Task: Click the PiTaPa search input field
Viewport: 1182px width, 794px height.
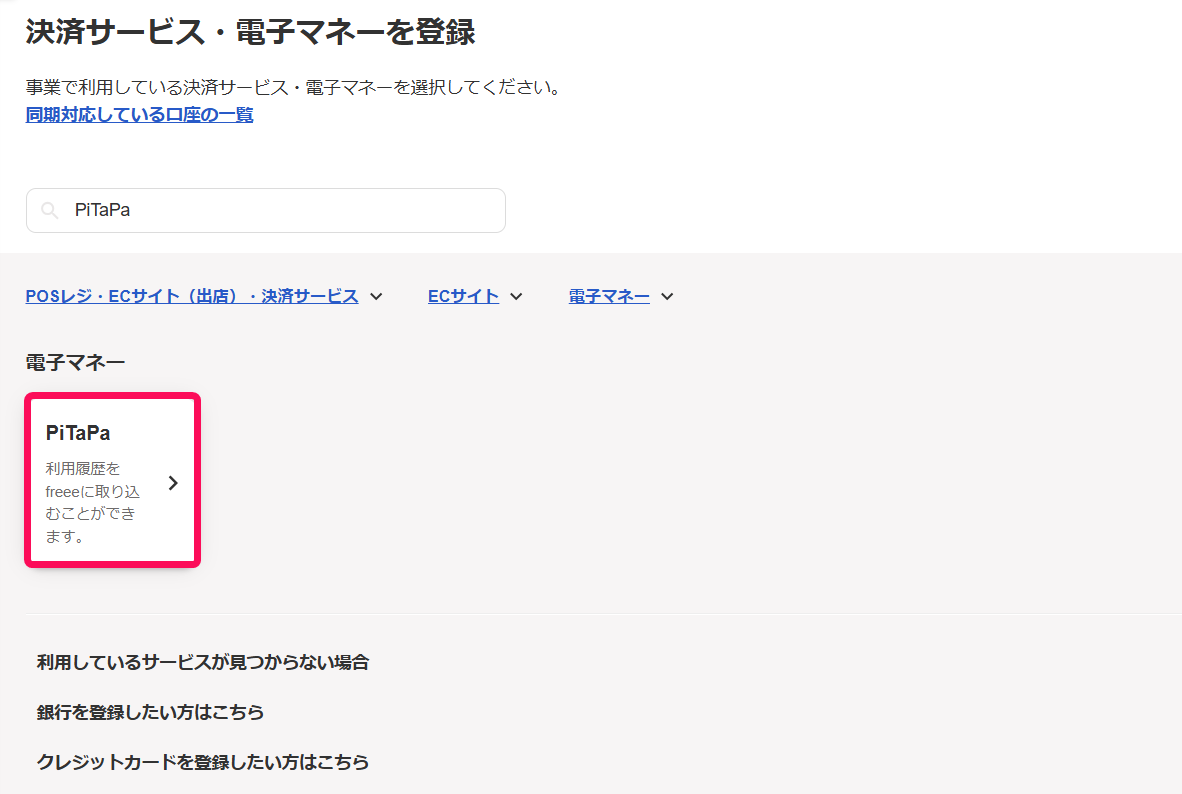Action: coord(265,210)
